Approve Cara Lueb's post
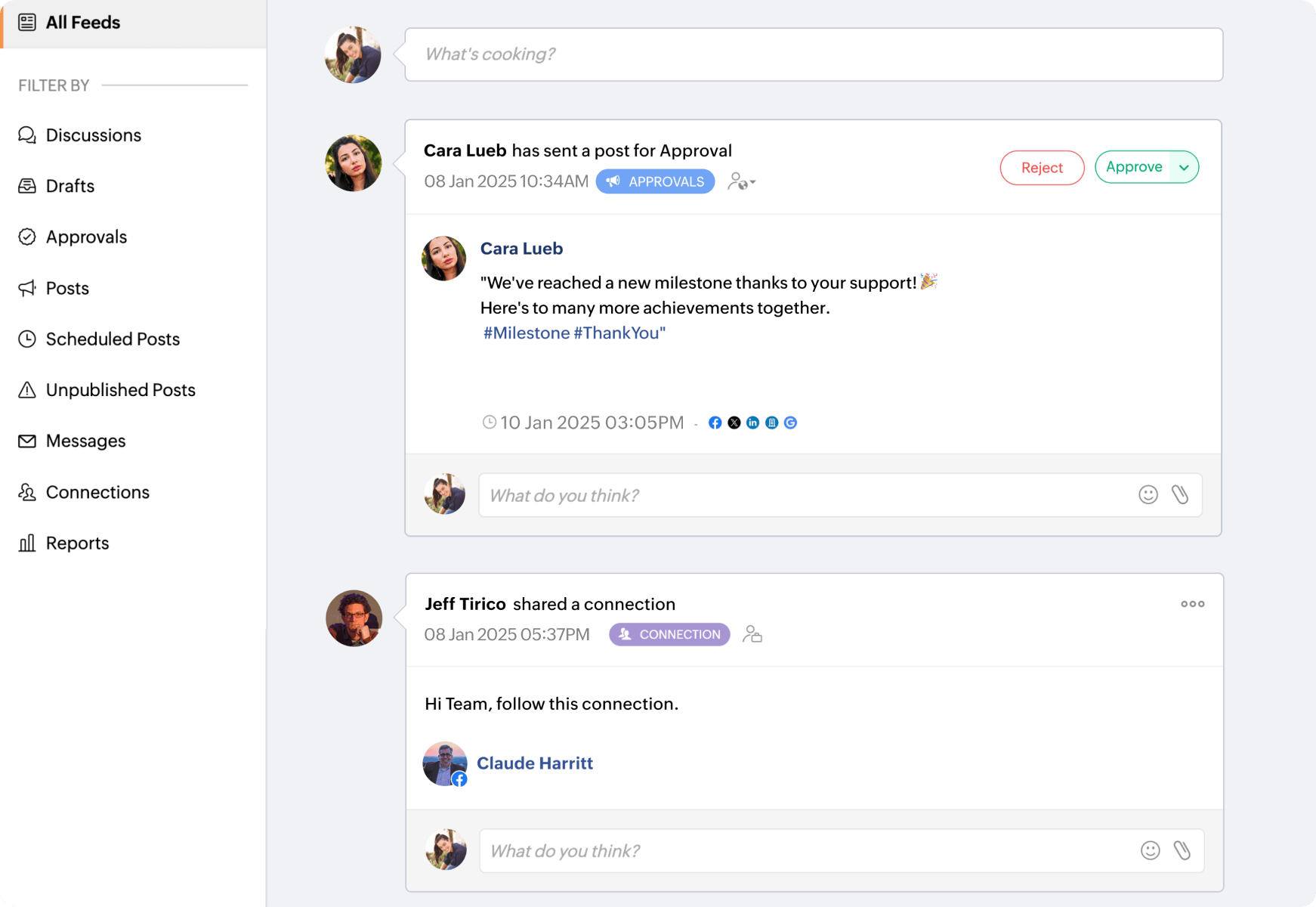 click(1133, 168)
